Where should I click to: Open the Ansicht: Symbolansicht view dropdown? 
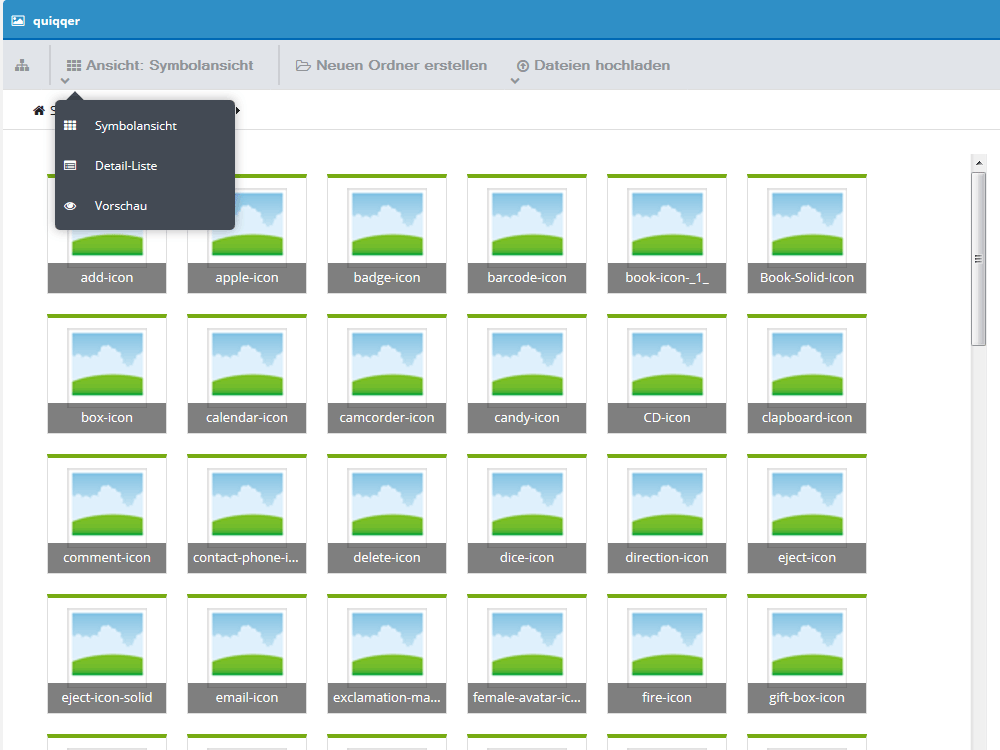pos(159,65)
